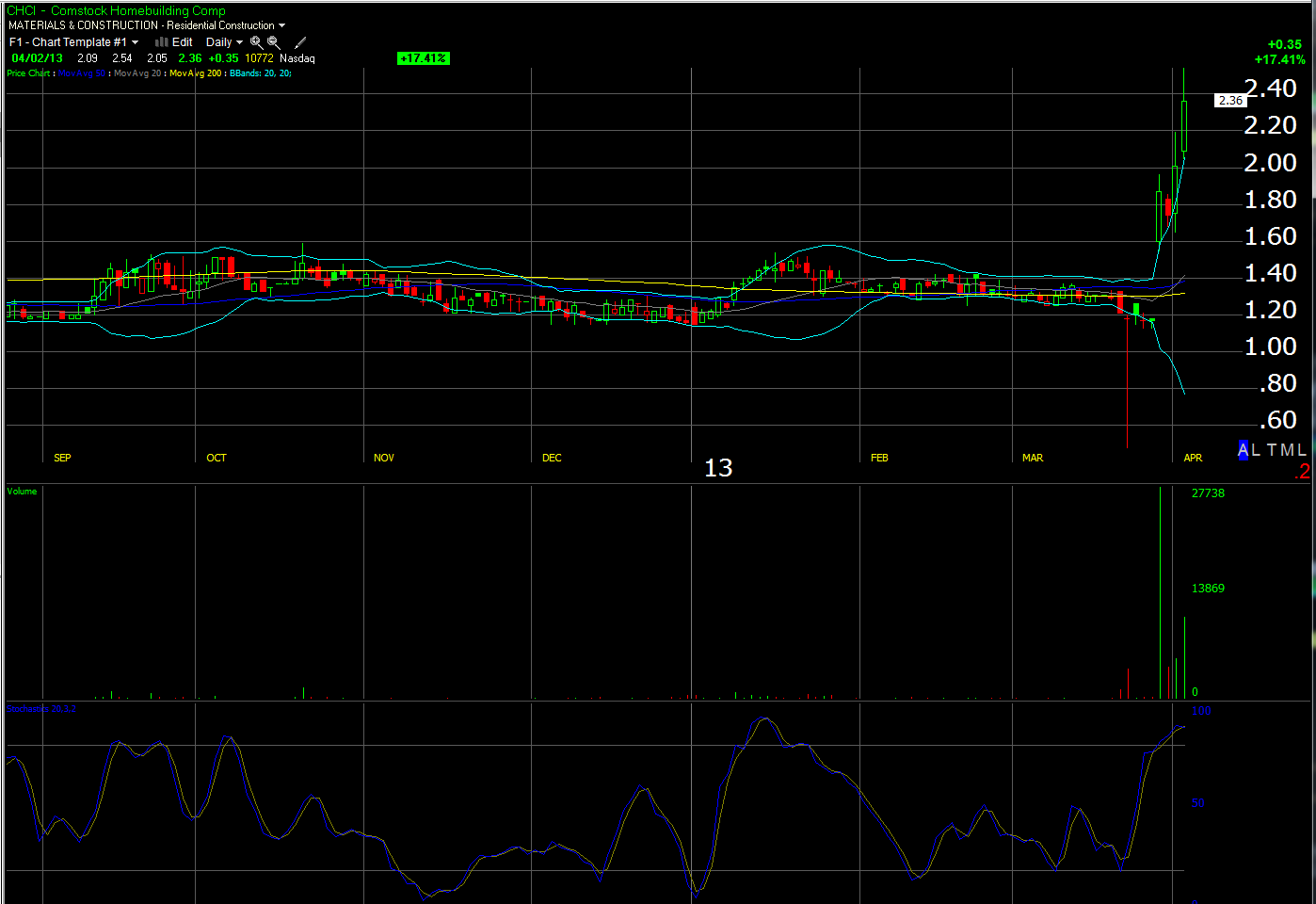The width and height of the screenshot is (1316, 904).
Task: Click the zoom in magnifier icon
Action: [x=256, y=42]
